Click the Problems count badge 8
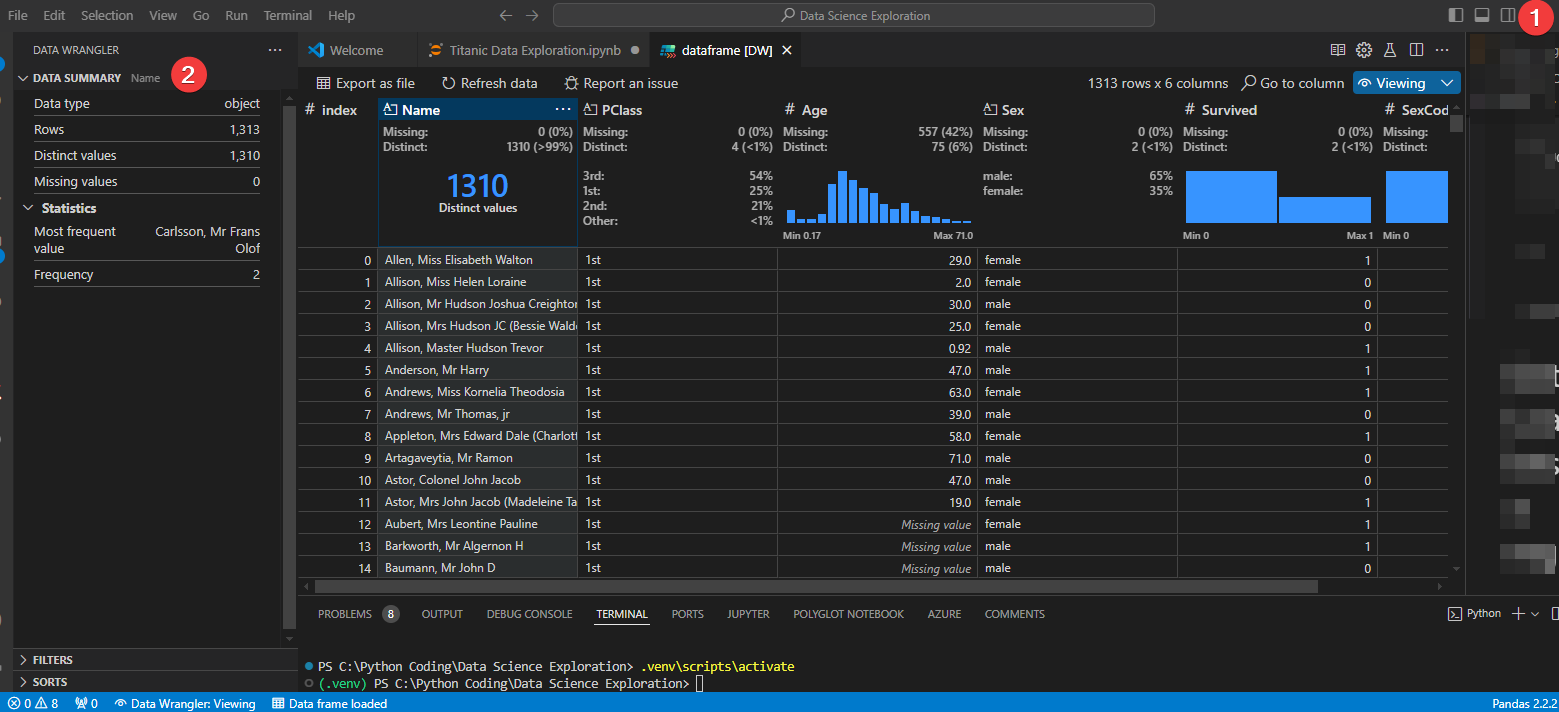 pos(390,614)
